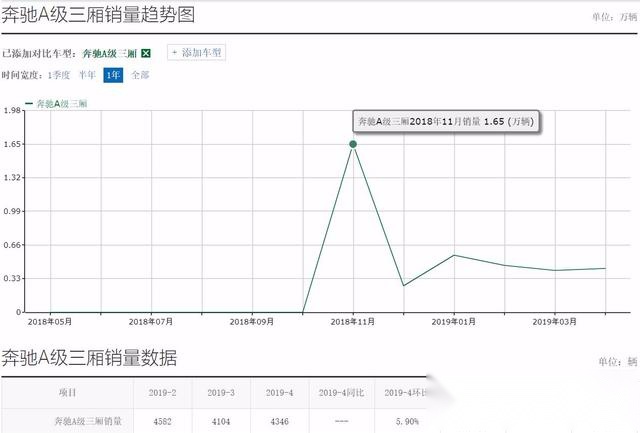Click the 奔驰A级三厢销量趋势图 heading
This screenshot has height=433, width=640.
(98, 15)
